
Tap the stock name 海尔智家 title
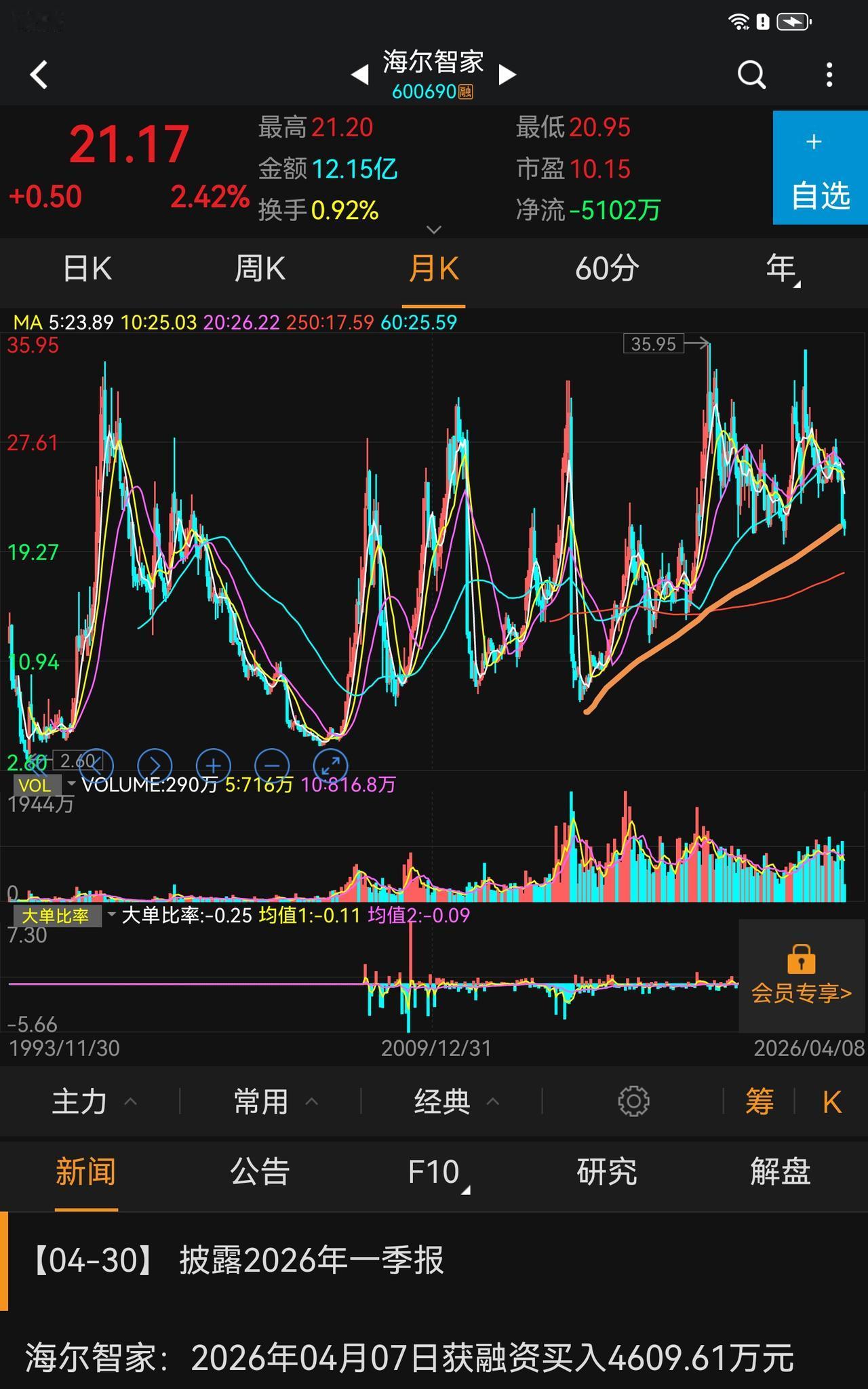(433, 62)
